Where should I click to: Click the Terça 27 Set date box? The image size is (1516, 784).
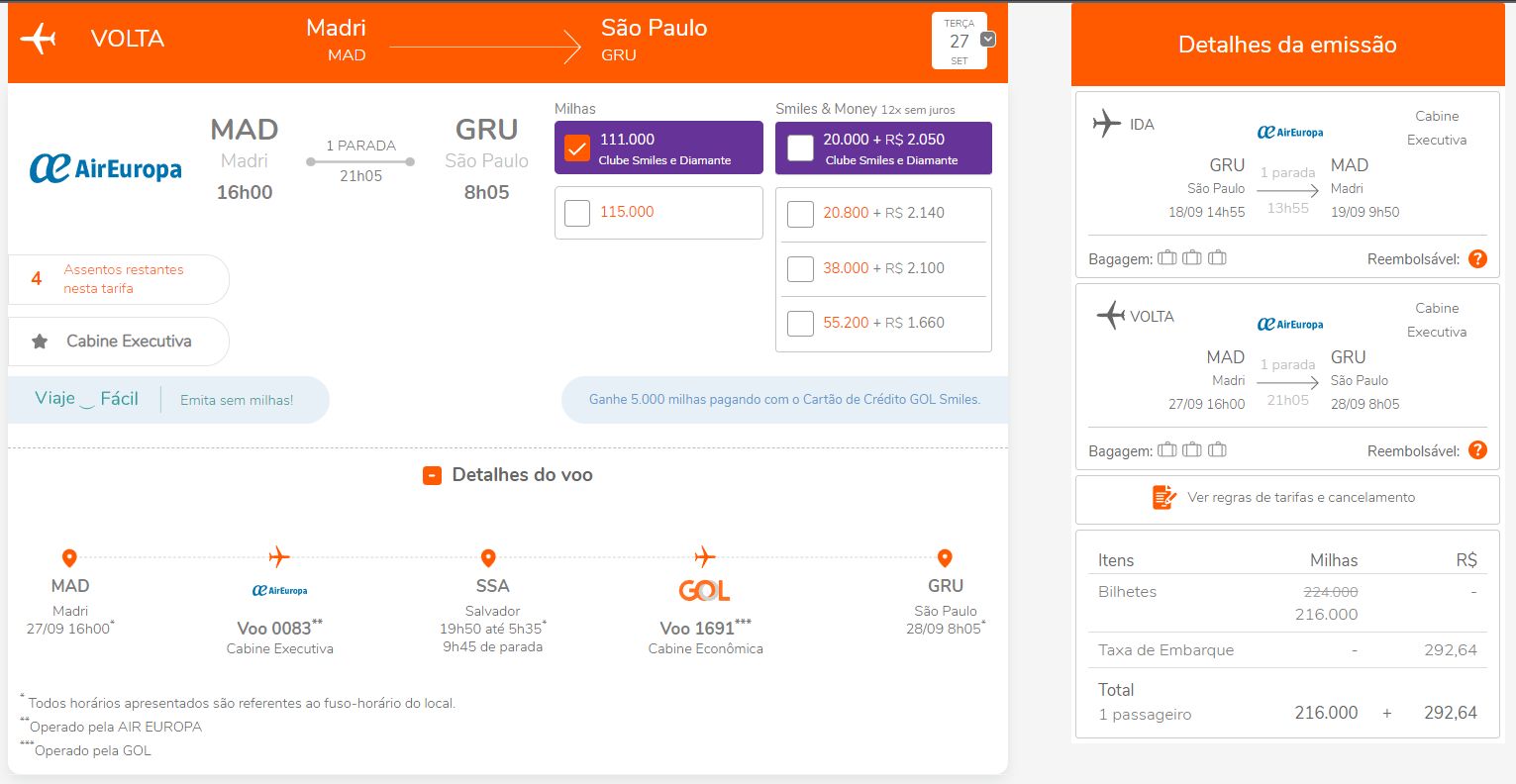tap(959, 42)
